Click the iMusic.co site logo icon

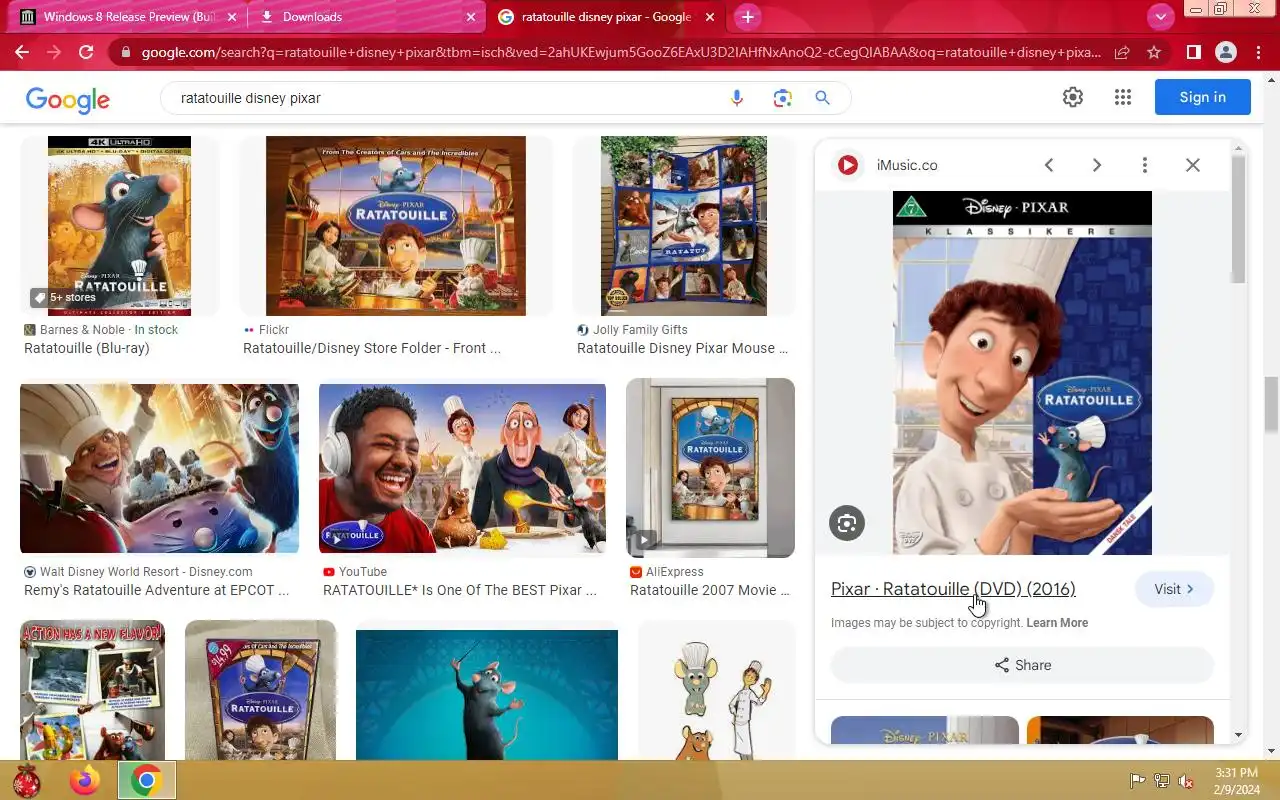coord(848,165)
